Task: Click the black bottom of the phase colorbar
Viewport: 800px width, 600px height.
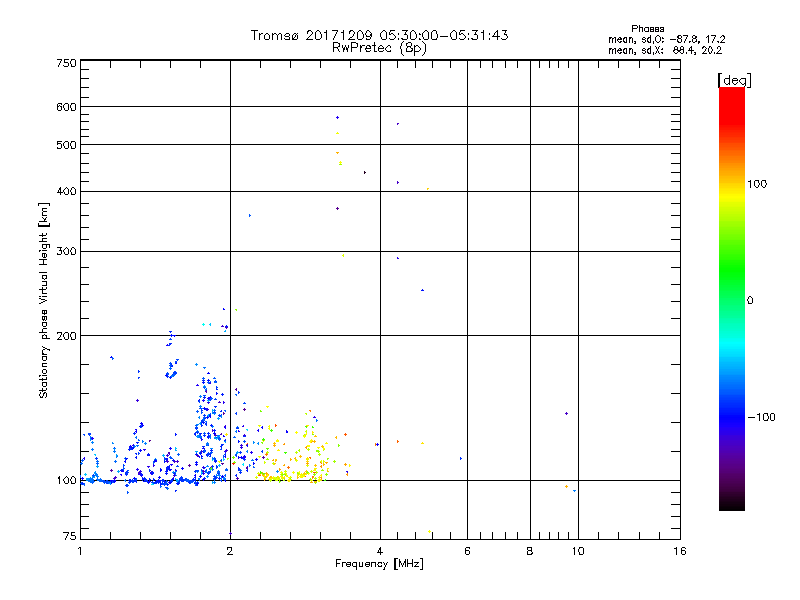Action: point(732,504)
